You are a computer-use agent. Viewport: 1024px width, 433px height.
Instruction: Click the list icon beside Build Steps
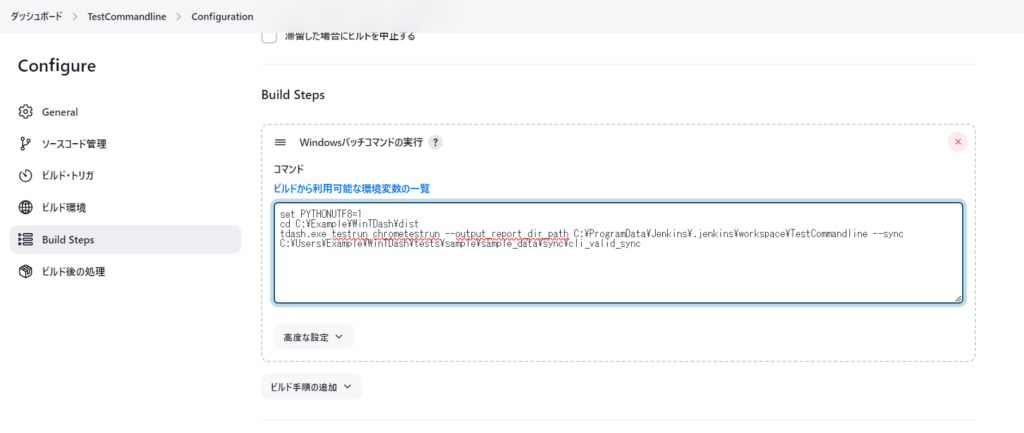click(x=26, y=240)
